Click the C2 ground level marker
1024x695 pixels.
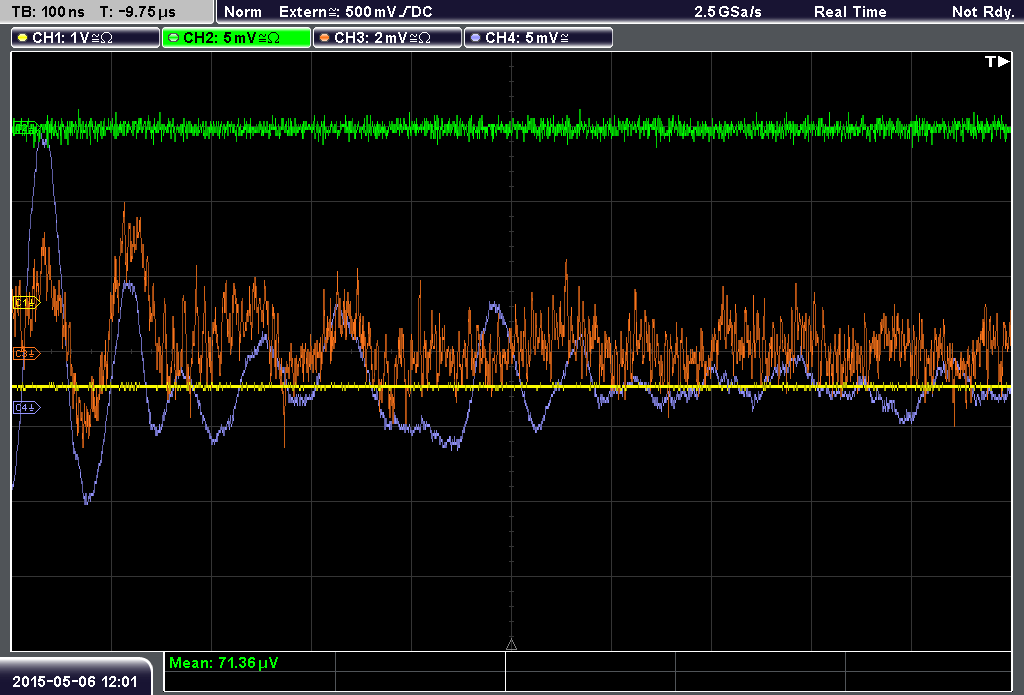coord(25,128)
